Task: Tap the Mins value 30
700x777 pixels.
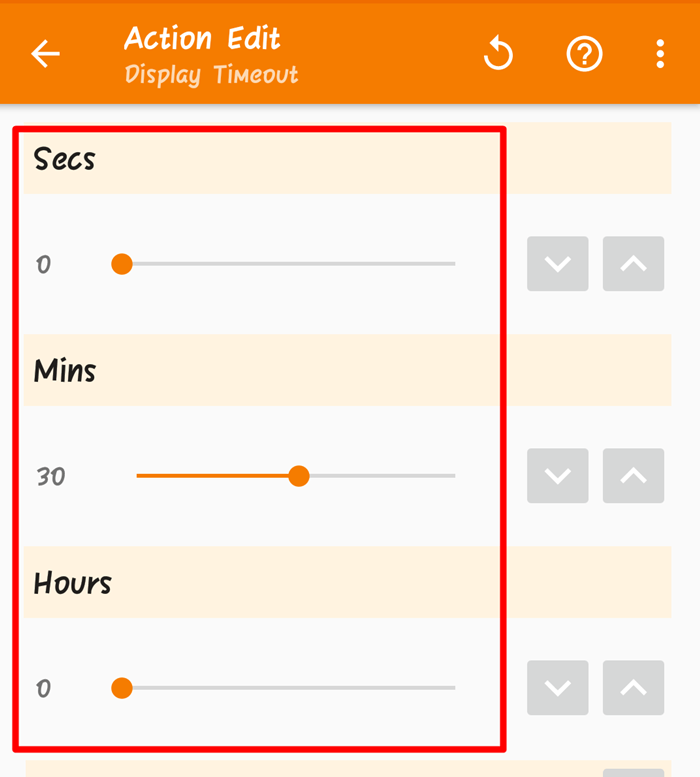Action: (51, 477)
